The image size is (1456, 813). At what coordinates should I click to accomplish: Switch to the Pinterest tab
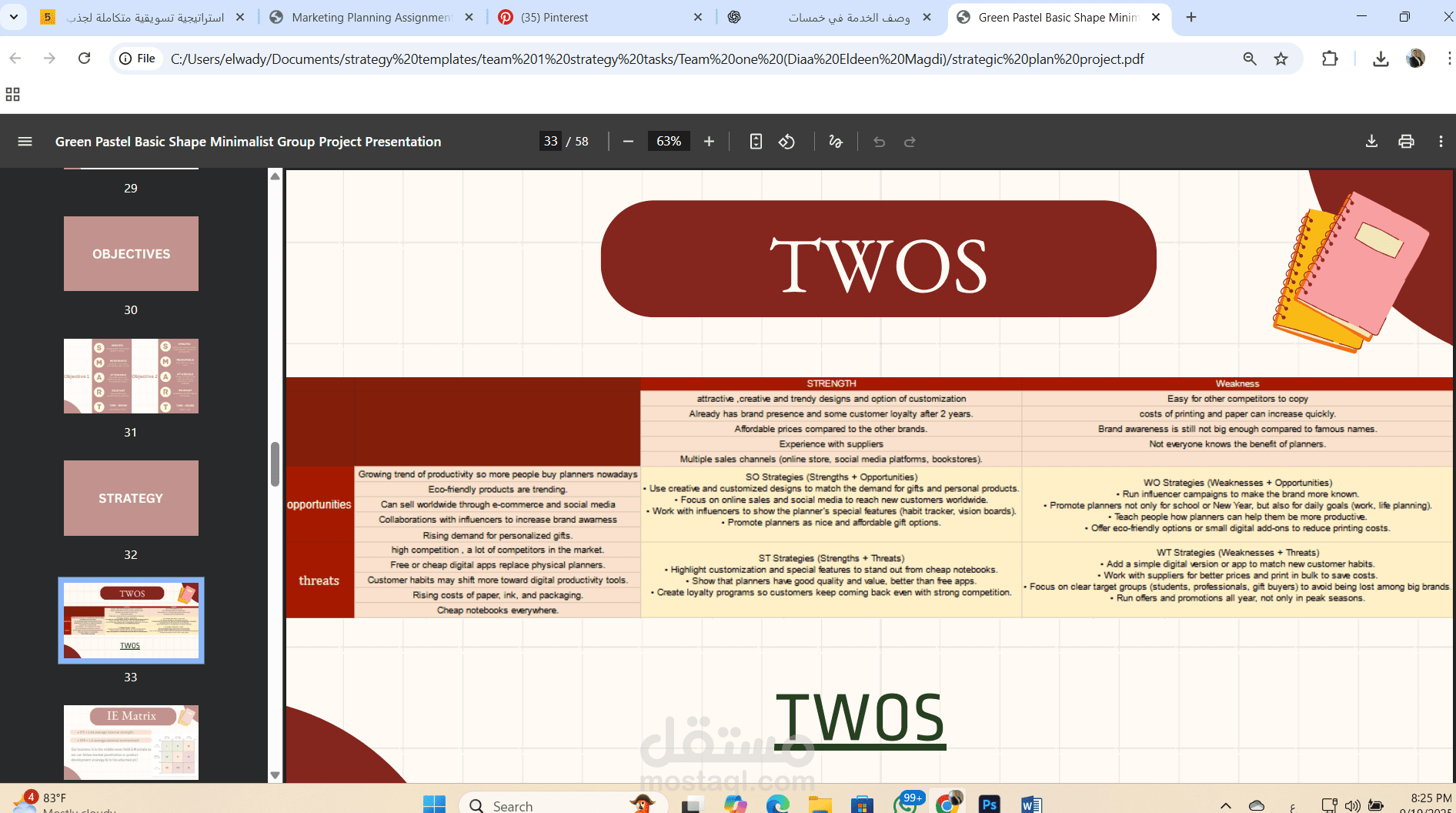pyautogui.click(x=600, y=17)
